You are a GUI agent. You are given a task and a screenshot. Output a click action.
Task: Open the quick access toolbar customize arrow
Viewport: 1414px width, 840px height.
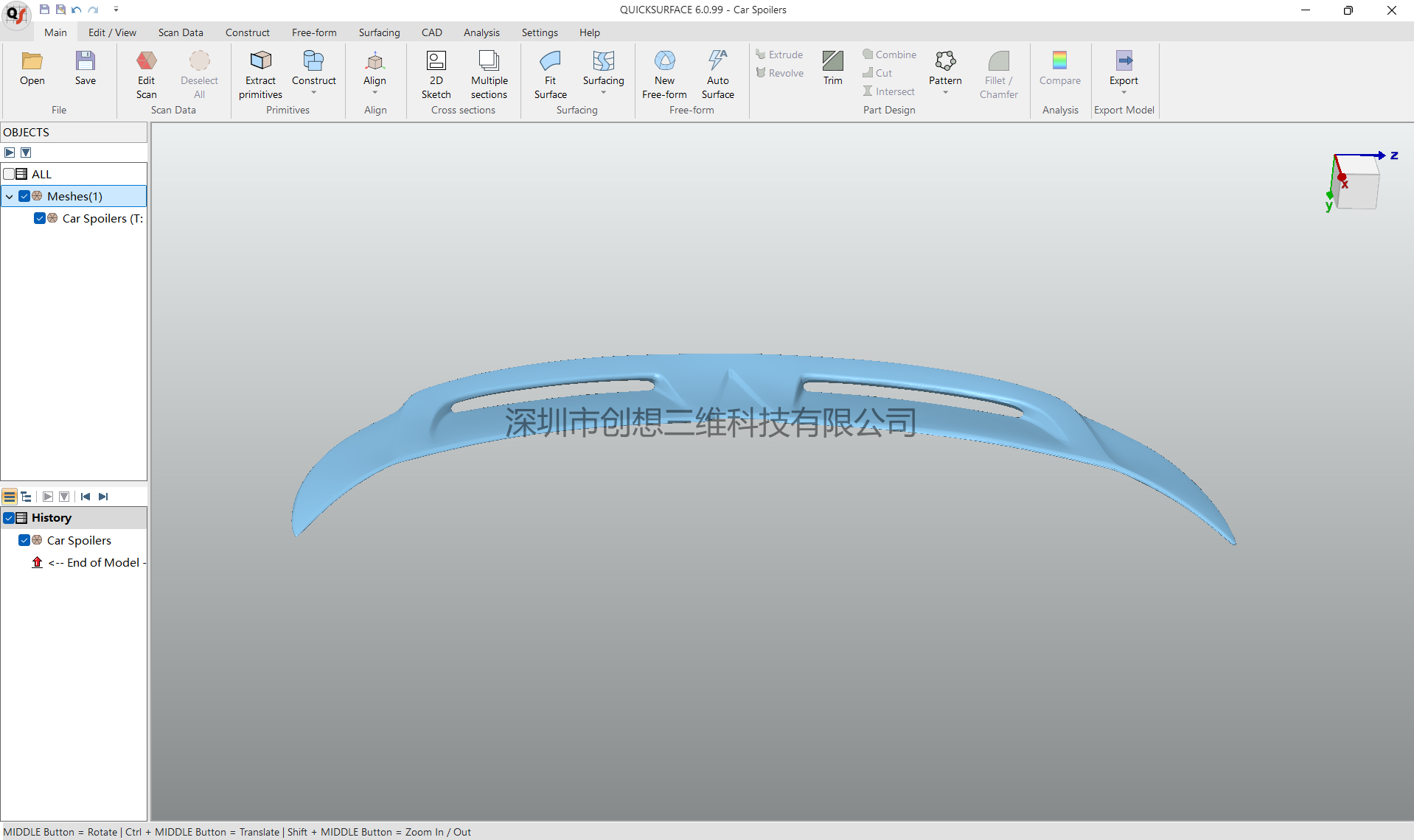click(116, 10)
